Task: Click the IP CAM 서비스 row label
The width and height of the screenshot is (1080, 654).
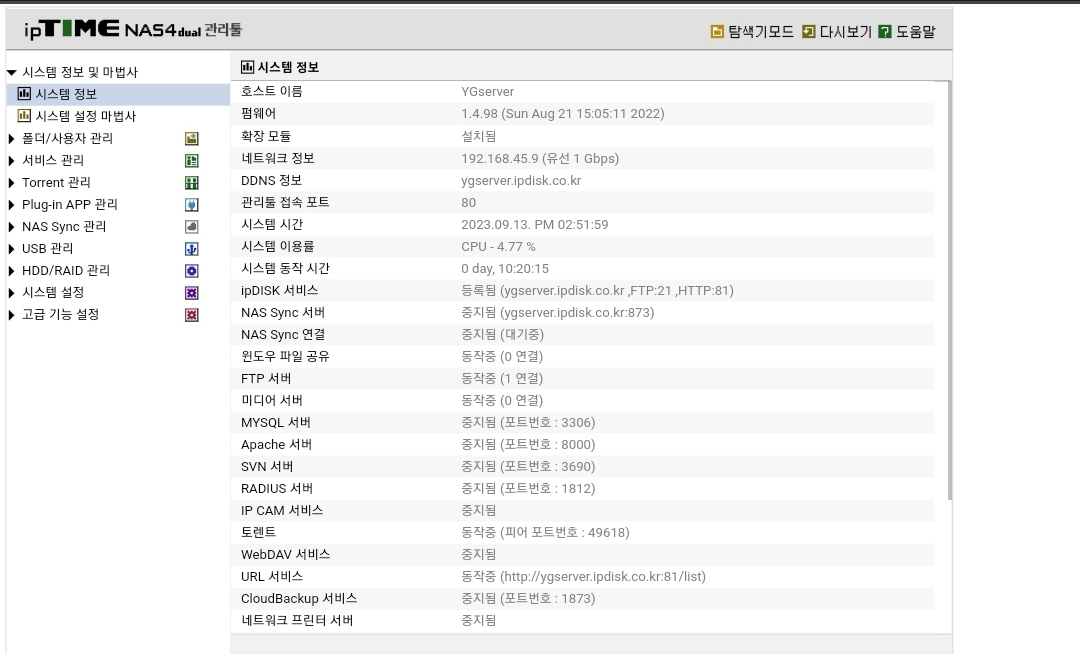Action: (282, 510)
